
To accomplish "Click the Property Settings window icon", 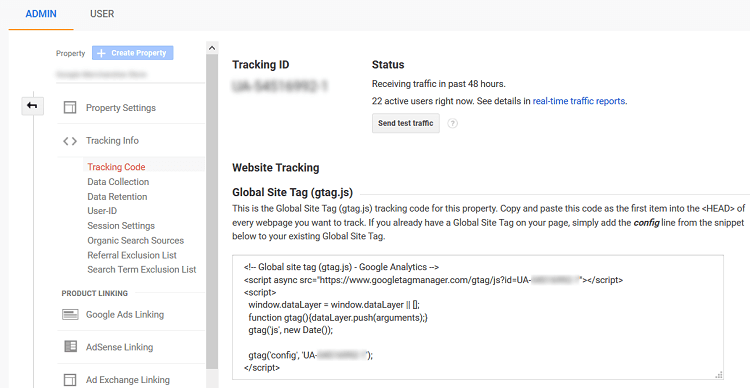I will pyautogui.click(x=70, y=108).
